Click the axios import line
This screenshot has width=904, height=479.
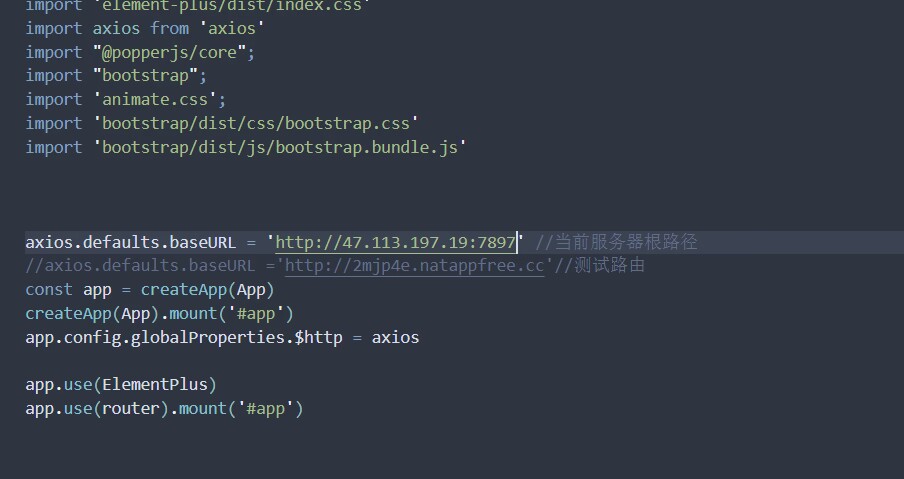[145, 28]
